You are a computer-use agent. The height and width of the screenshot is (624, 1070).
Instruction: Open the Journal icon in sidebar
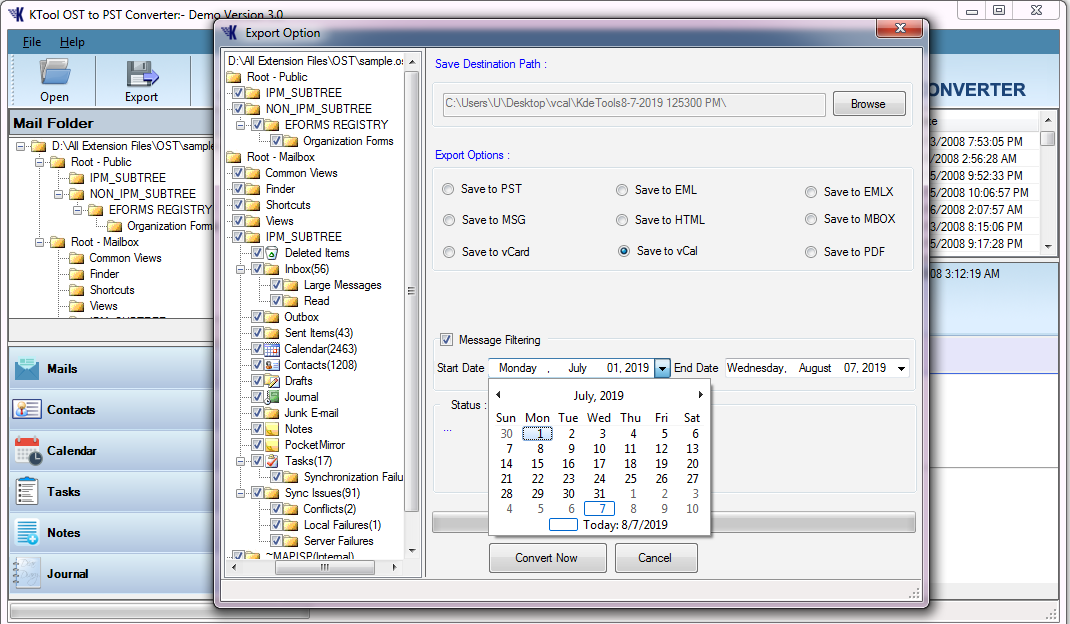26,573
